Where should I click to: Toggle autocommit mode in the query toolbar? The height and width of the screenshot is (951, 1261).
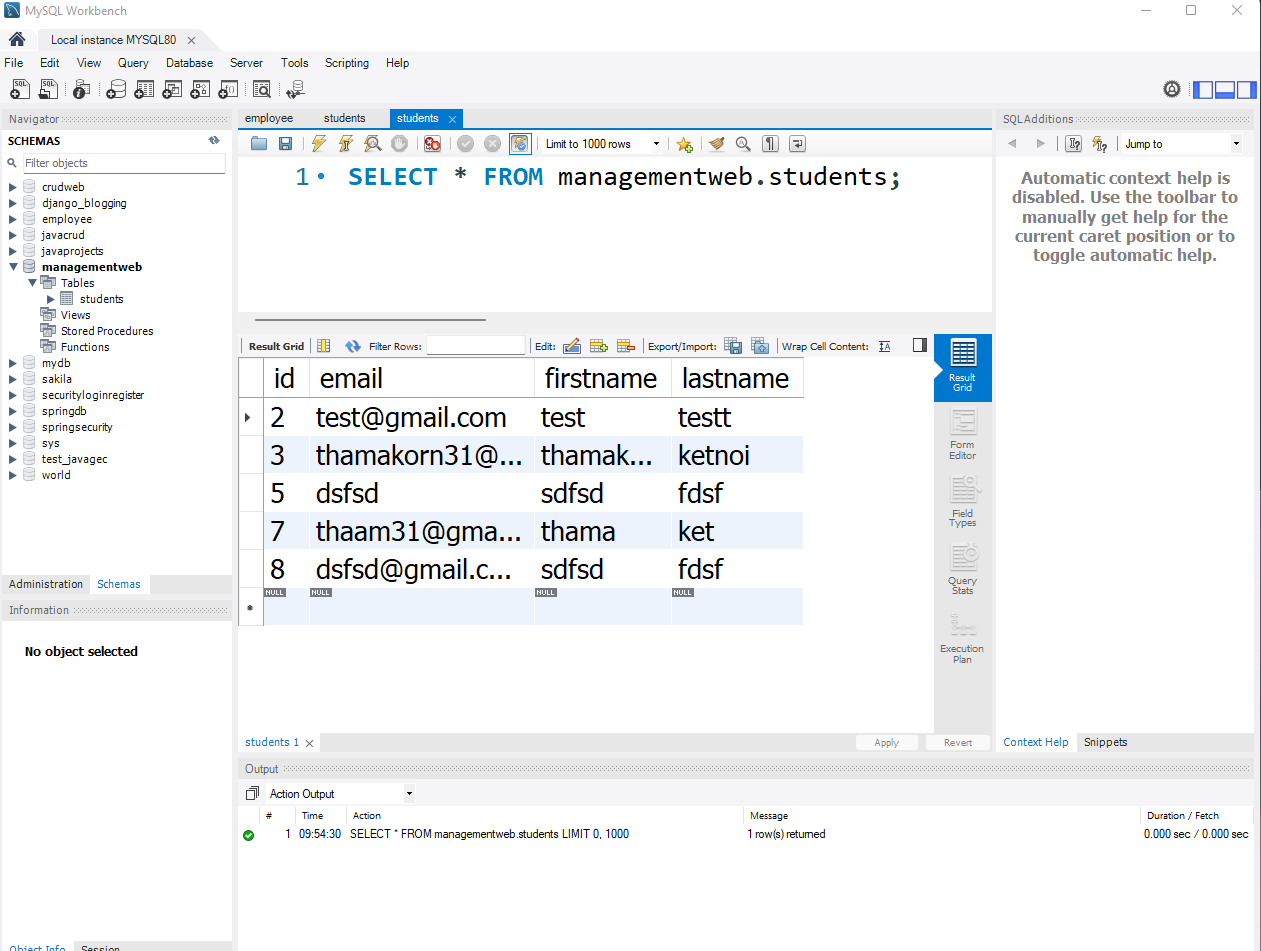[519, 144]
